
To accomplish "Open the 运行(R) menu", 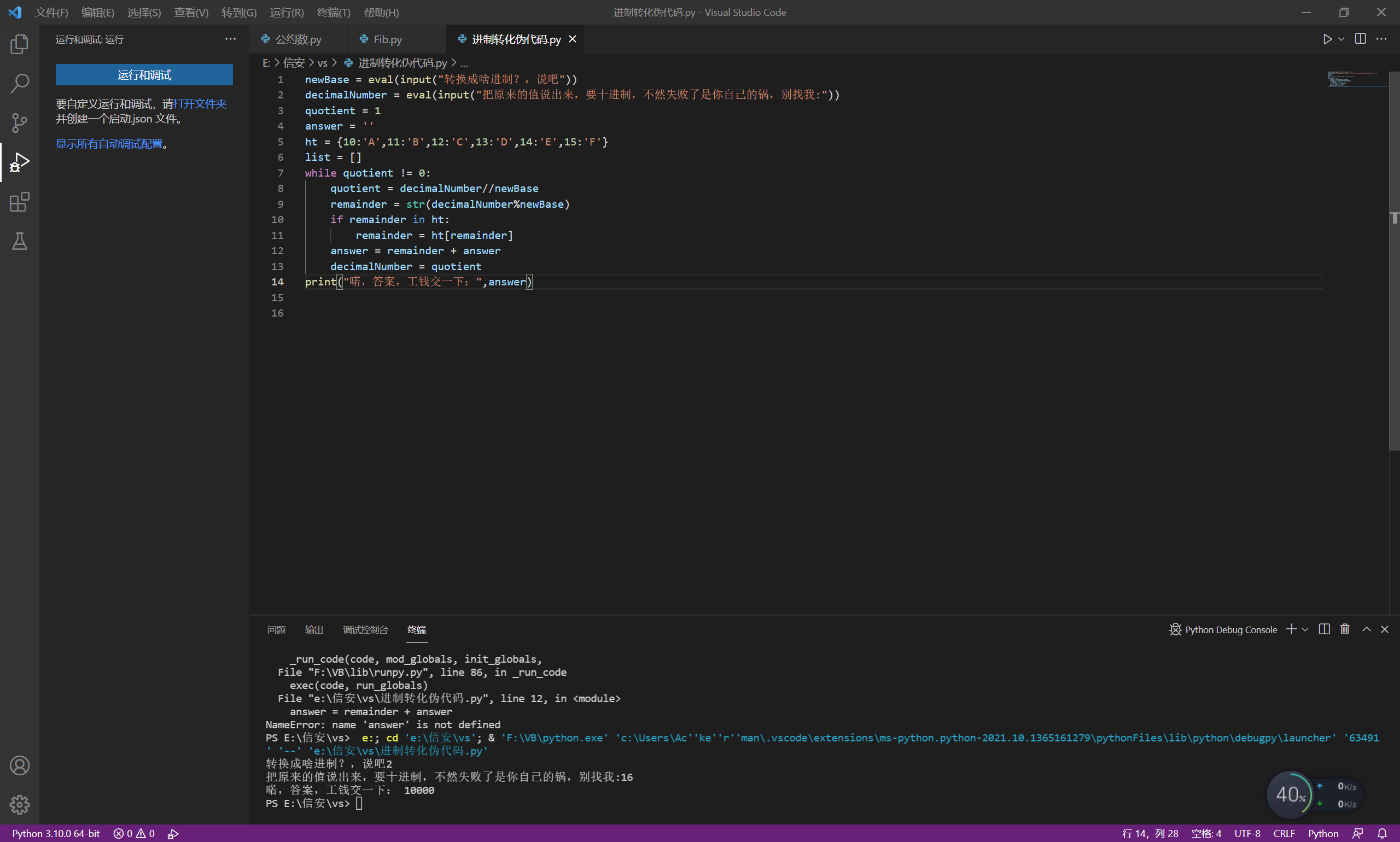I will pyautogui.click(x=287, y=12).
